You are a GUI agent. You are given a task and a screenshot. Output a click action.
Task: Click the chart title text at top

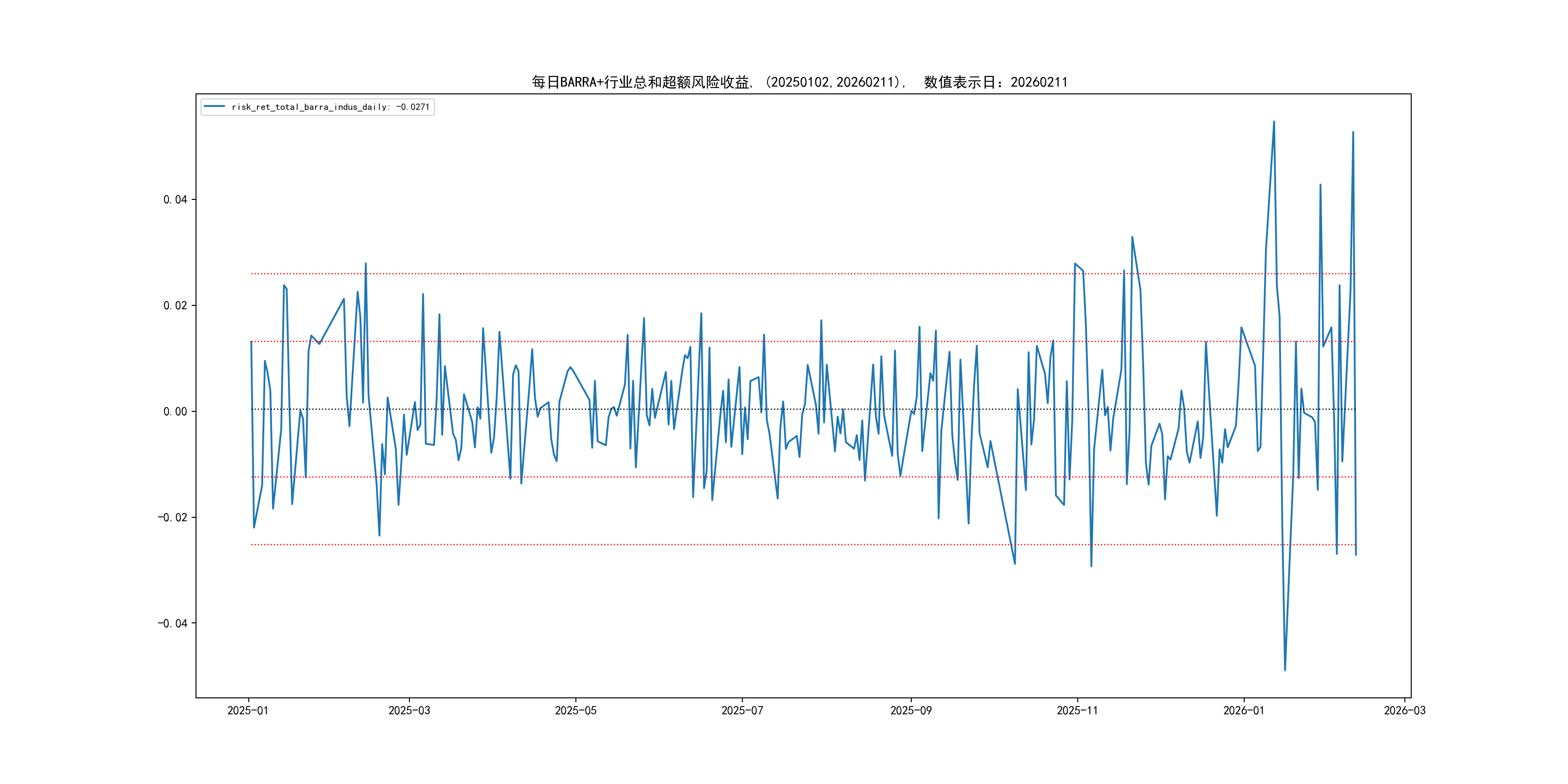(x=799, y=82)
